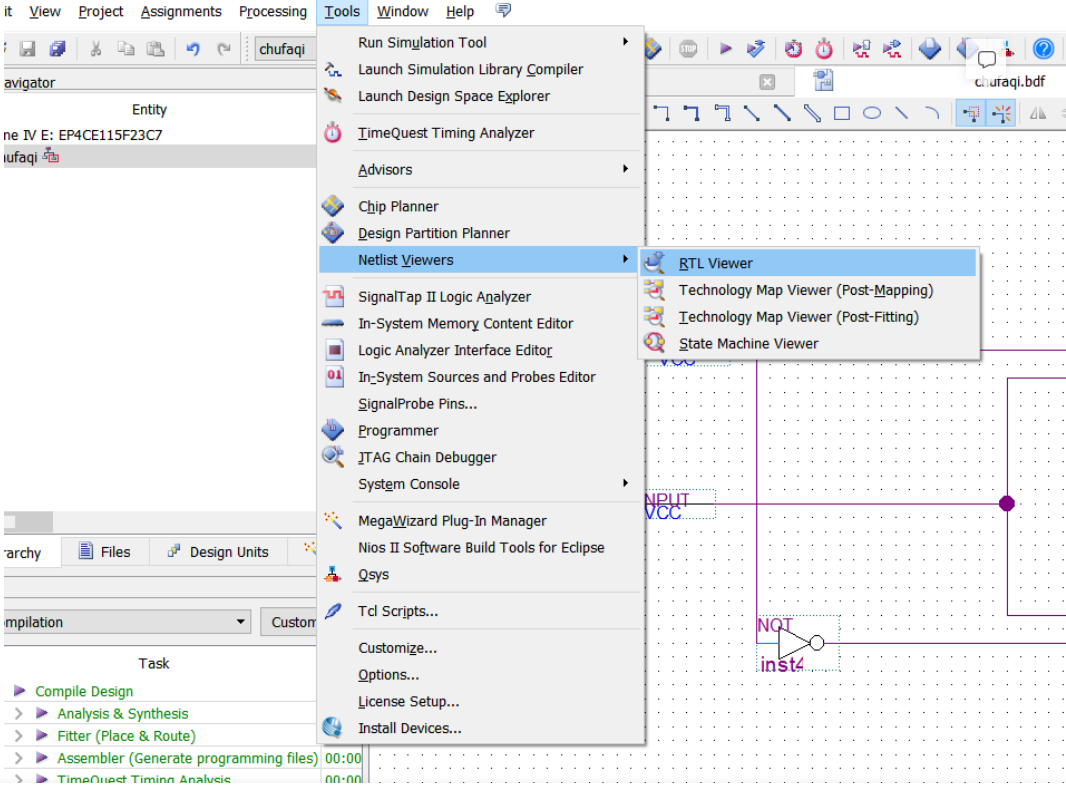
Task: Select the Oval drawing tool
Action: coord(872,113)
